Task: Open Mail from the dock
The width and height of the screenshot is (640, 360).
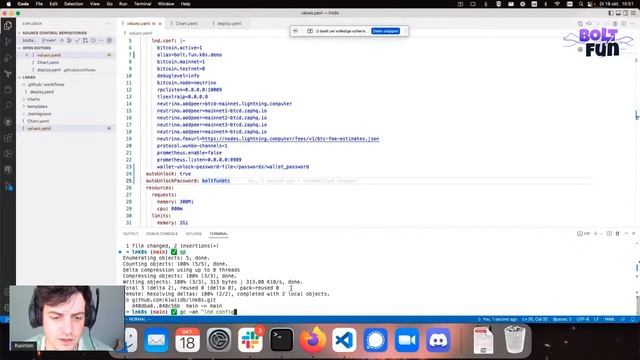Action: click(156, 340)
